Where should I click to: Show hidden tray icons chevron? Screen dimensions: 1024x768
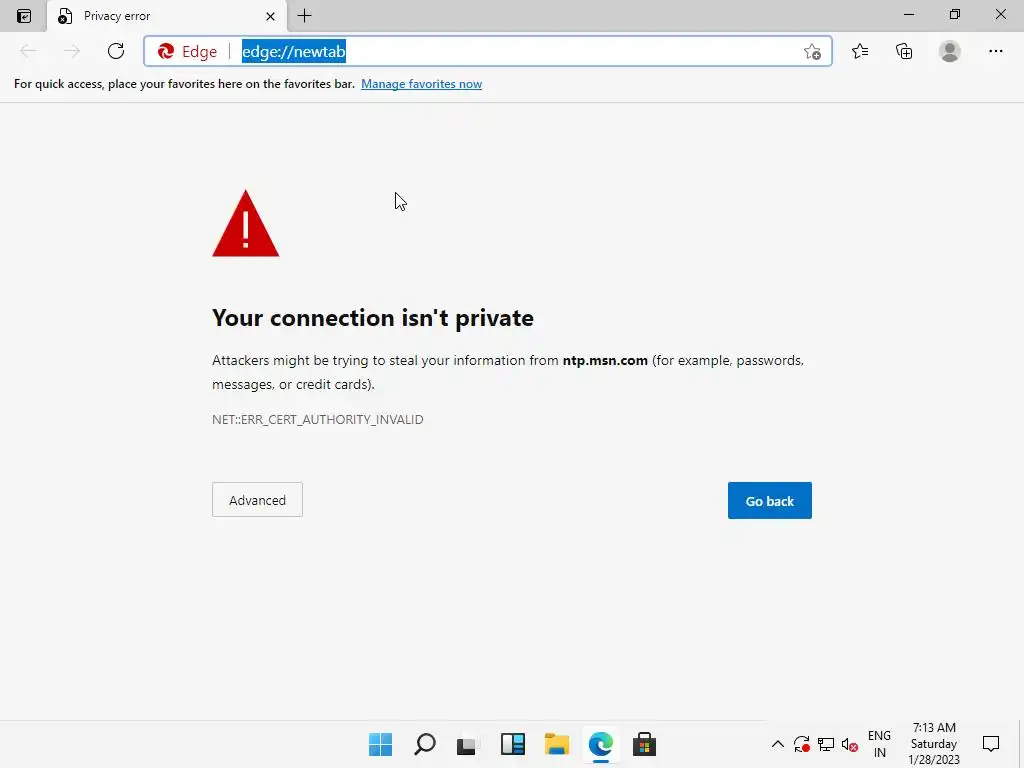pyautogui.click(x=778, y=744)
